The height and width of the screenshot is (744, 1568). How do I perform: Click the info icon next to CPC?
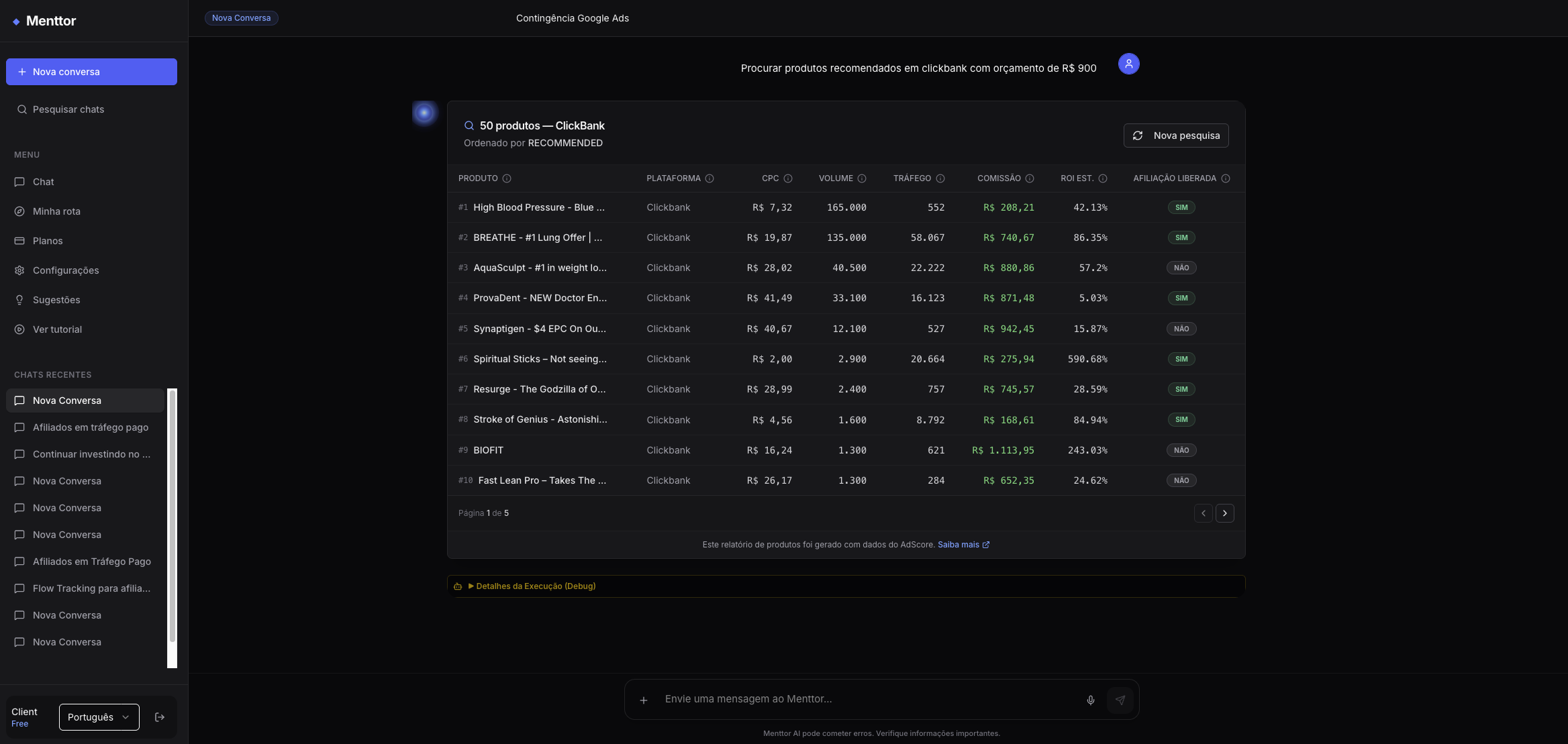tap(788, 178)
